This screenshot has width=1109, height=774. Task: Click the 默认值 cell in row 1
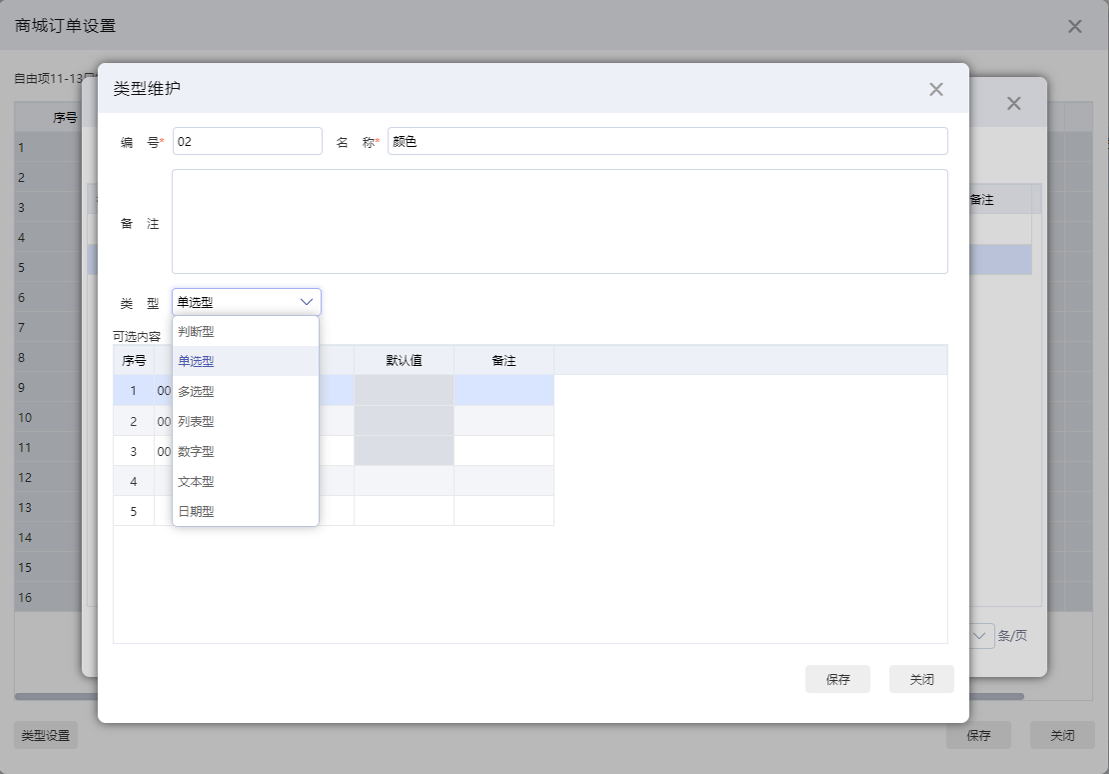404,391
